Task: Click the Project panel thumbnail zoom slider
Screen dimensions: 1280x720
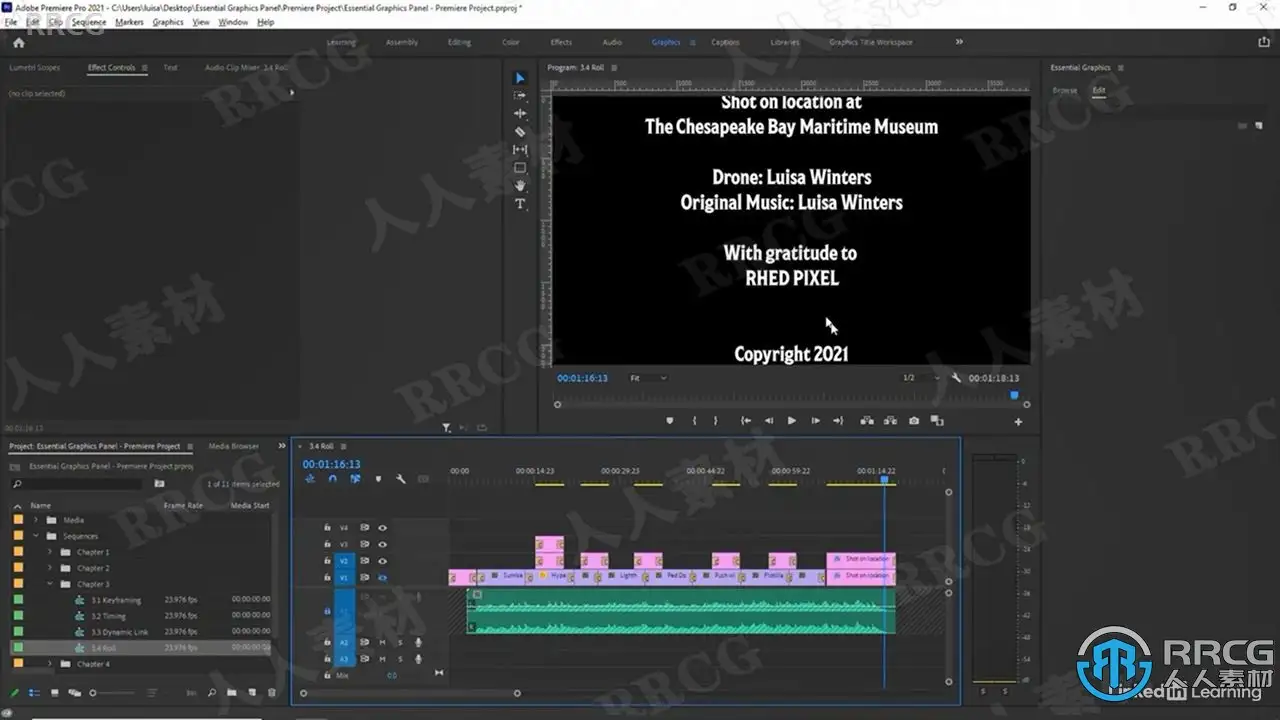Action: click(x=113, y=692)
